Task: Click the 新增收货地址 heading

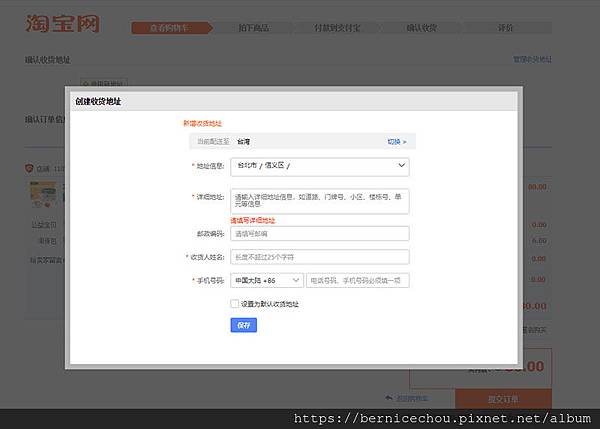Action: 202,123
